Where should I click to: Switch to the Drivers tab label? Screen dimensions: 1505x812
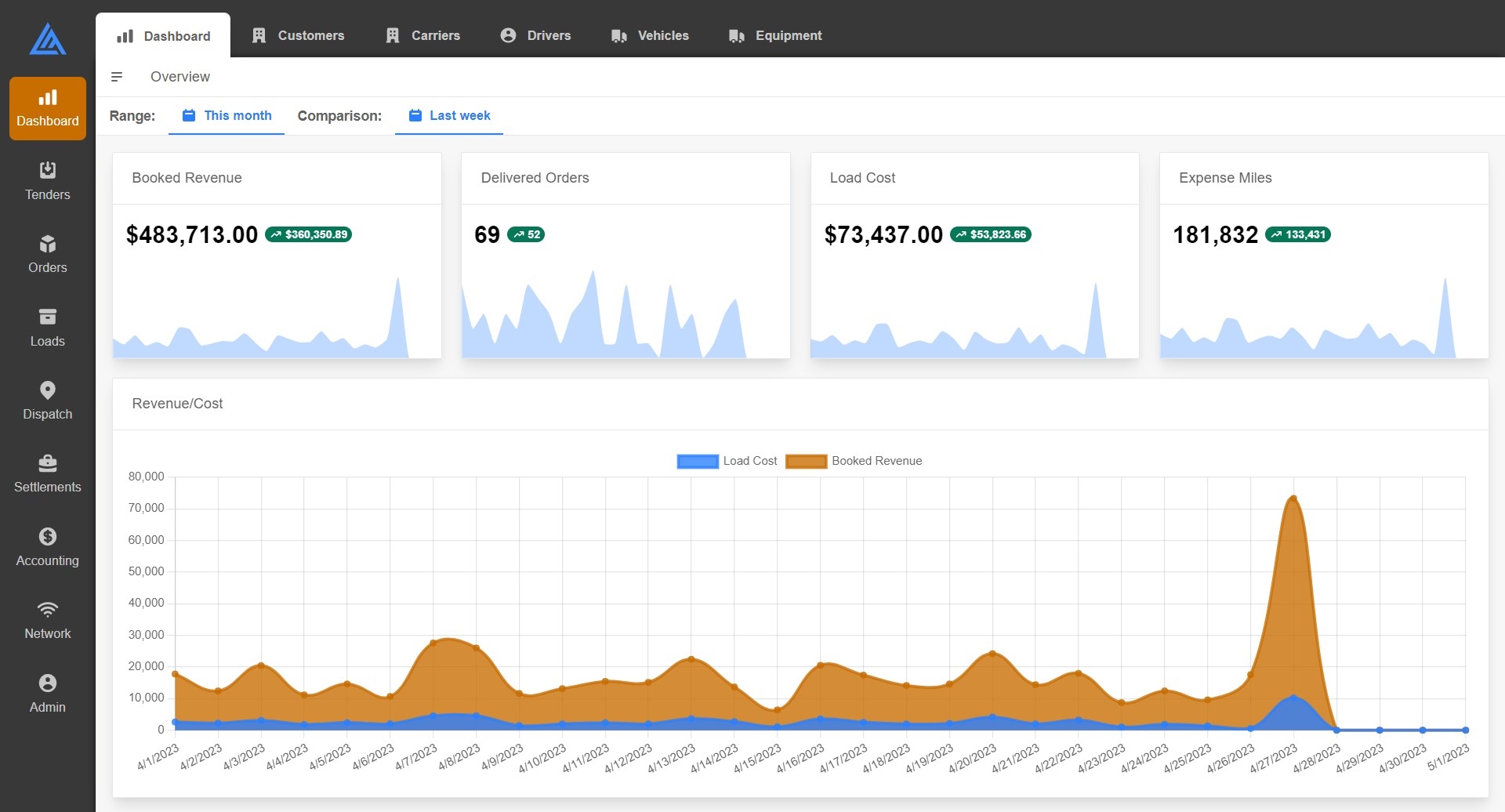point(549,35)
